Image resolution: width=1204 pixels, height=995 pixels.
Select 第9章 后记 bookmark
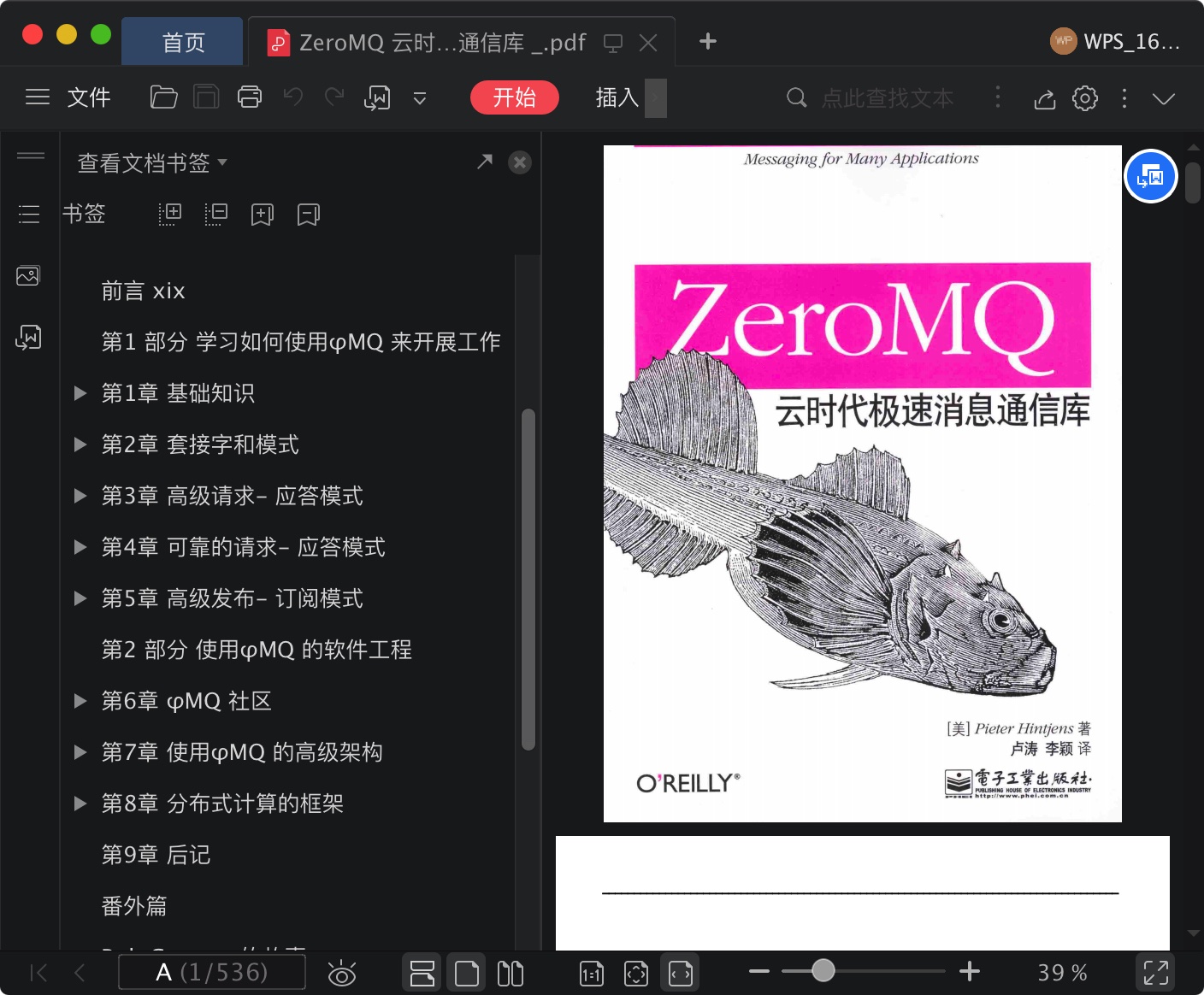tap(156, 855)
